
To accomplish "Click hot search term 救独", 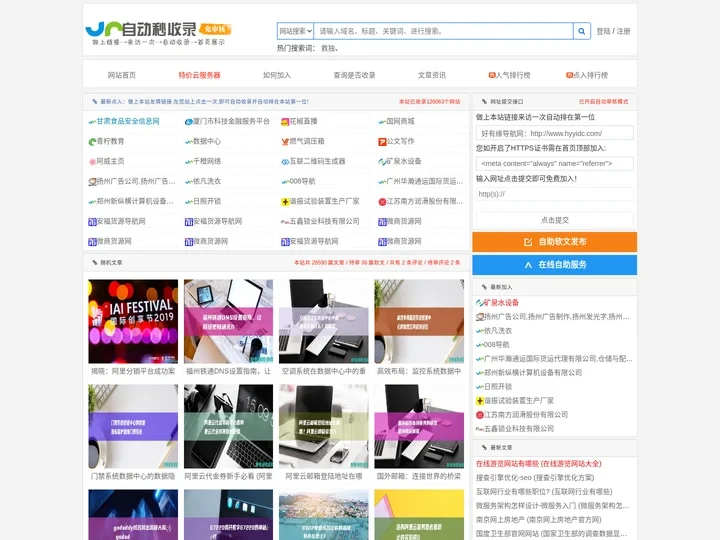I will point(329,48).
